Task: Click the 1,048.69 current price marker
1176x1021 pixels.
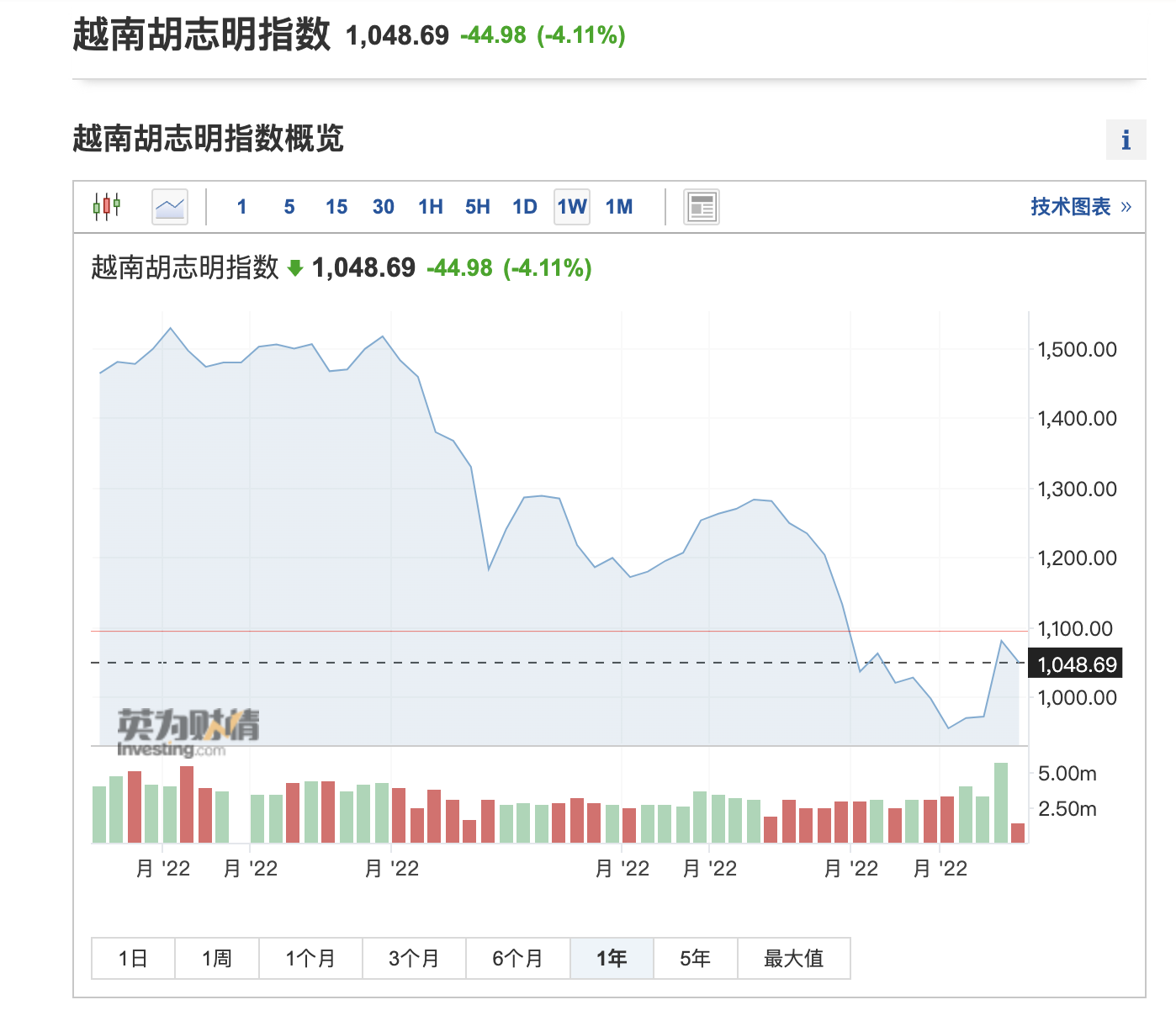Action: [x=1076, y=664]
